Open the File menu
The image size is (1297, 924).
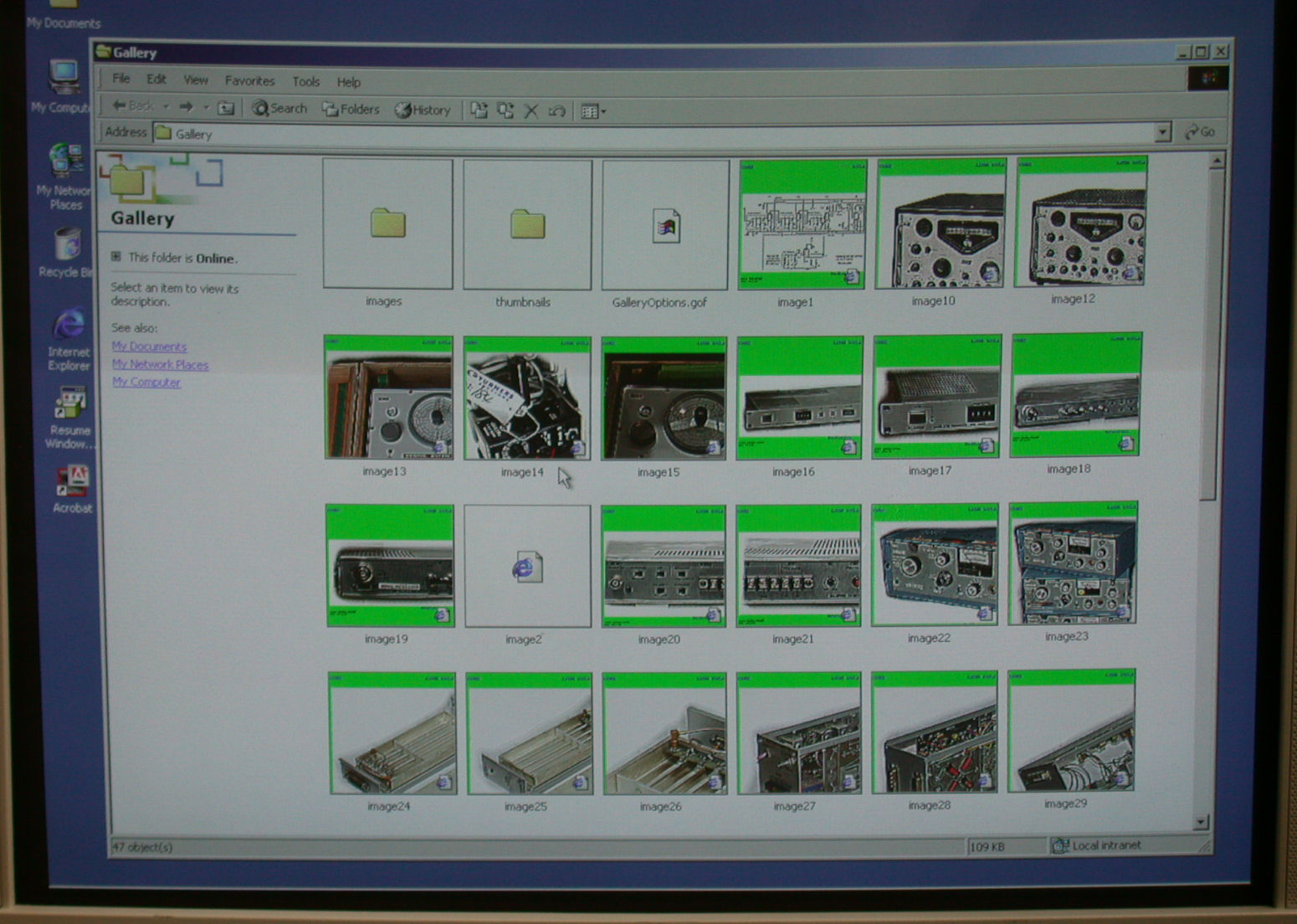121,79
